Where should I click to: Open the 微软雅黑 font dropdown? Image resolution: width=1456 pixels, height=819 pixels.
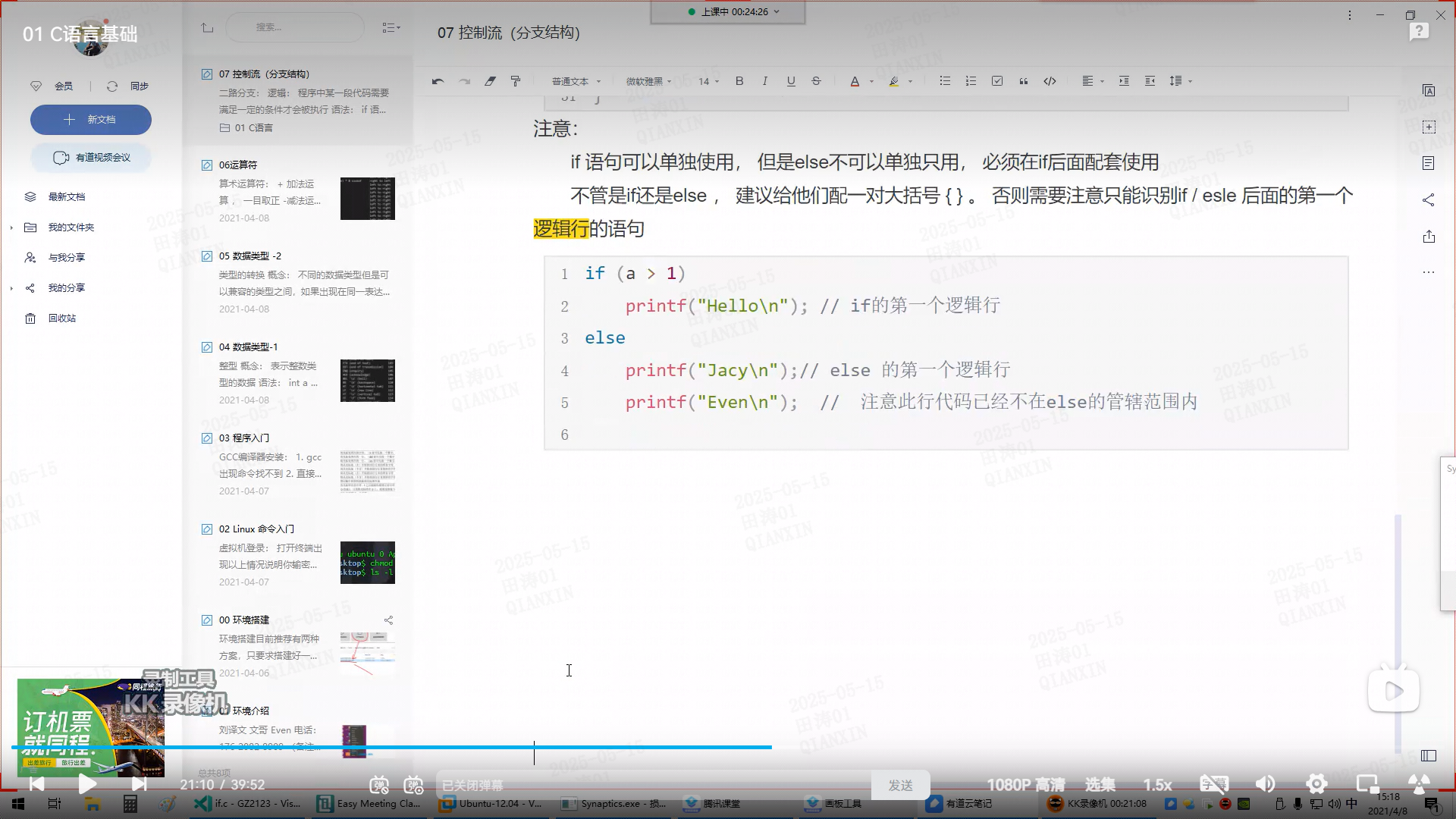tap(648, 81)
